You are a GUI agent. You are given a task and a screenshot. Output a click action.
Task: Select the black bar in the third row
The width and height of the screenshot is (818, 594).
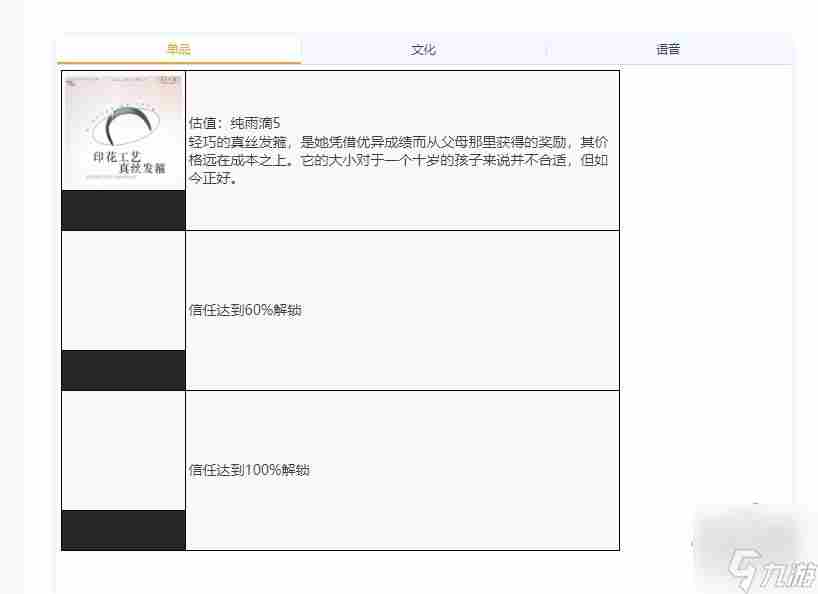122,531
